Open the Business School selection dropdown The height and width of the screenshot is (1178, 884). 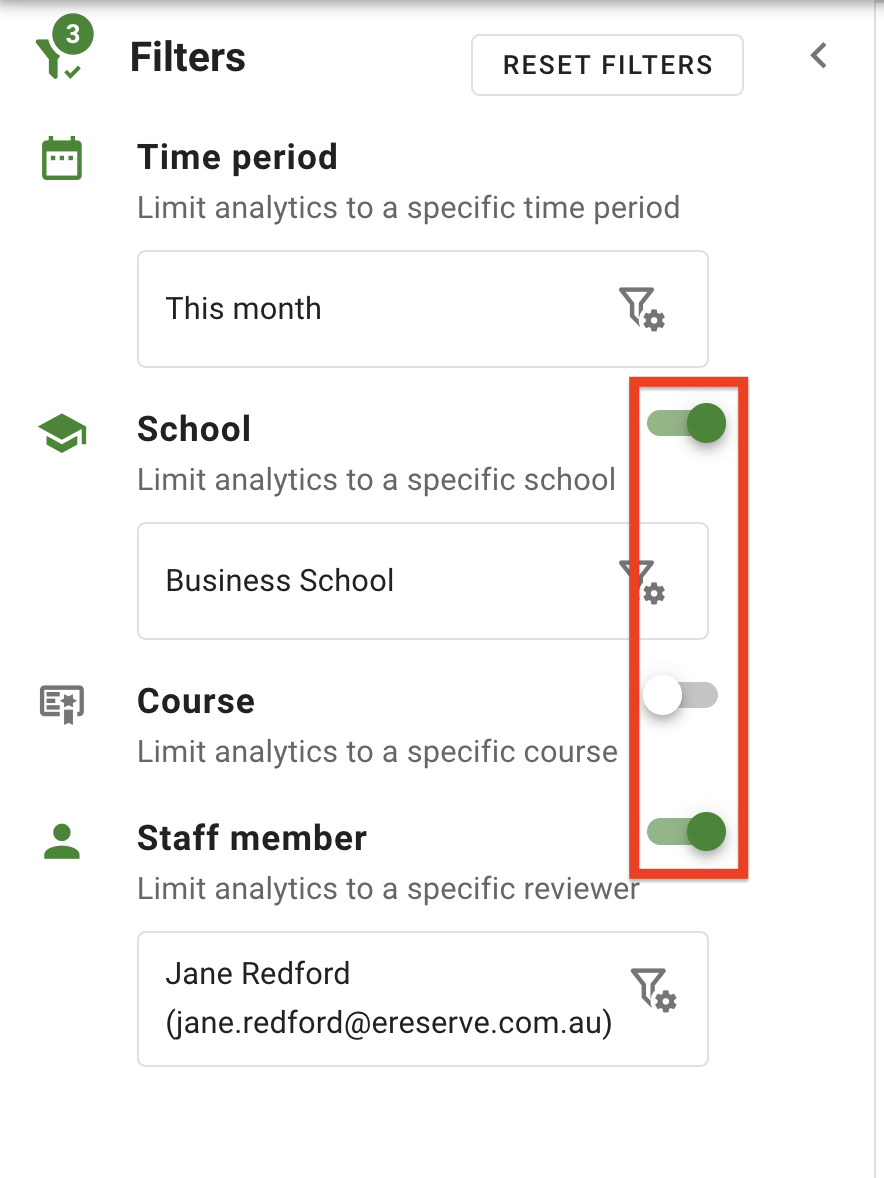(380, 581)
